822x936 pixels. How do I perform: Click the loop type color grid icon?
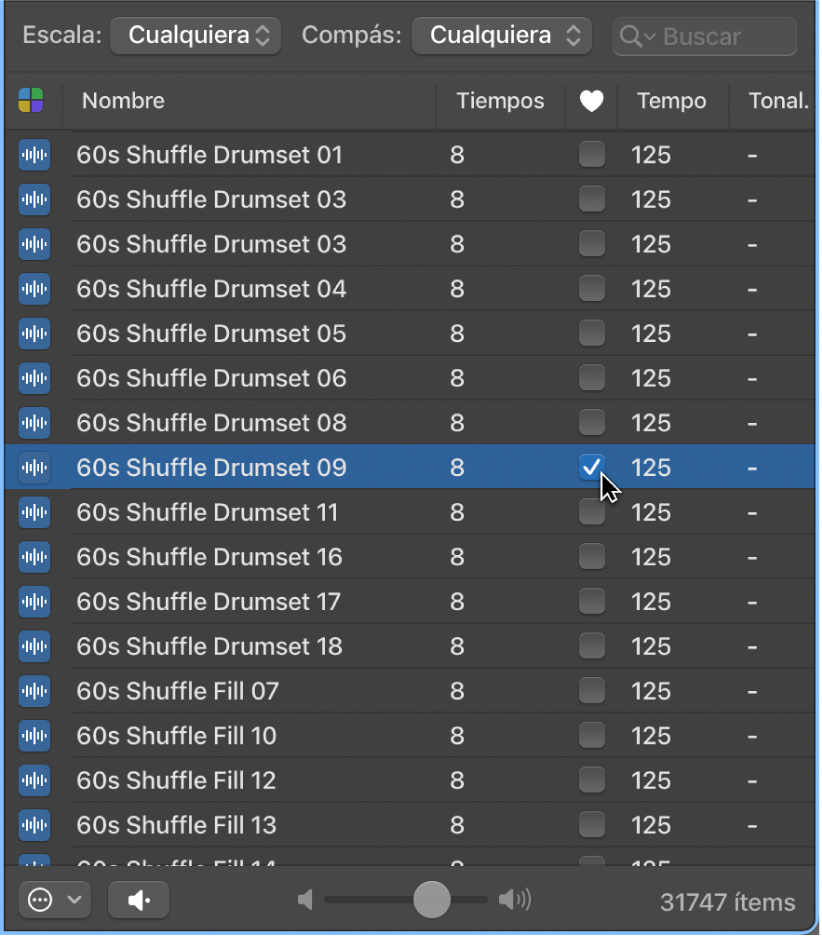click(31, 101)
